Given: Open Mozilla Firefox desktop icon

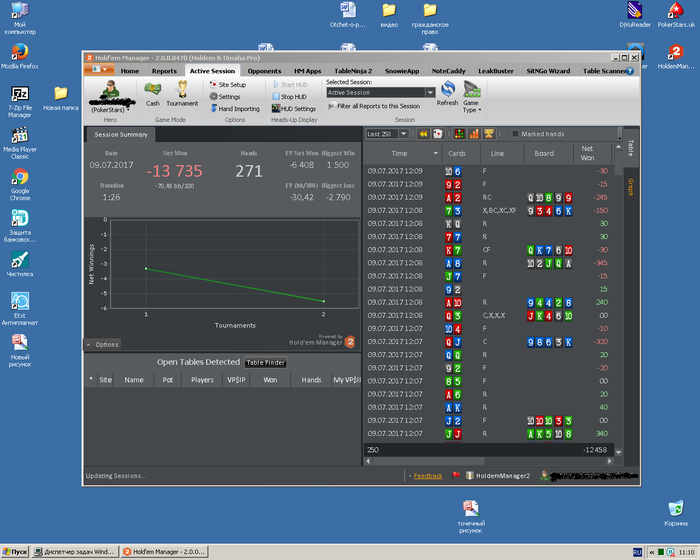Looking at the screenshot, I should [20, 56].
